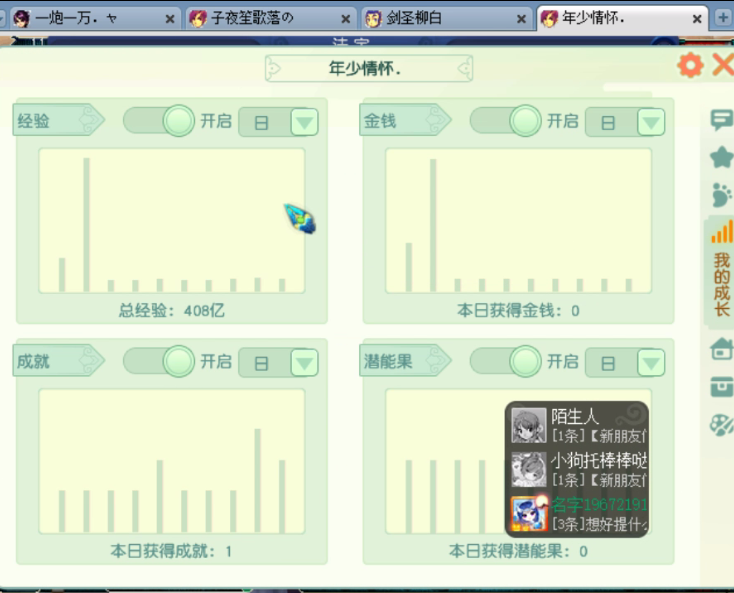This screenshot has width=734, height=593.
Task: Toggle the 金钱 tracking switch
Action: [x=506, y=121]
